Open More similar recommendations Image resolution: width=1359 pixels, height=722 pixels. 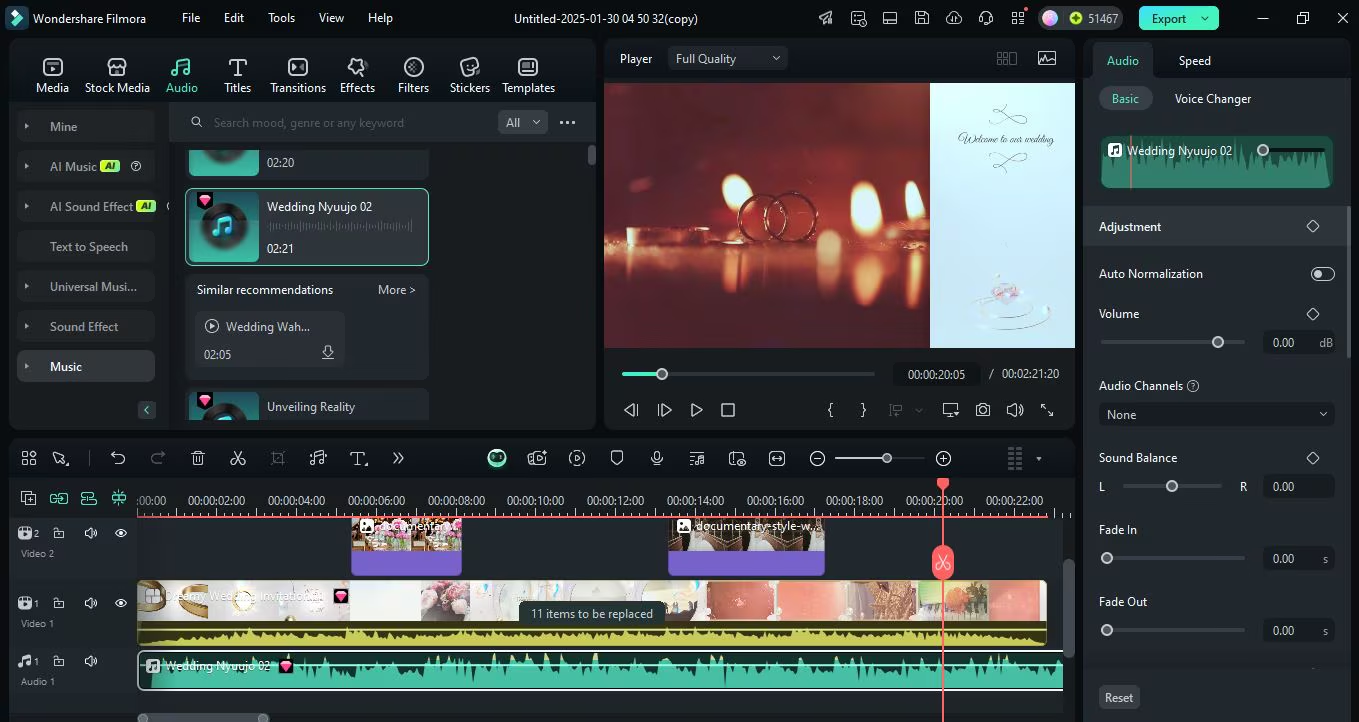(x=396, y=290)
